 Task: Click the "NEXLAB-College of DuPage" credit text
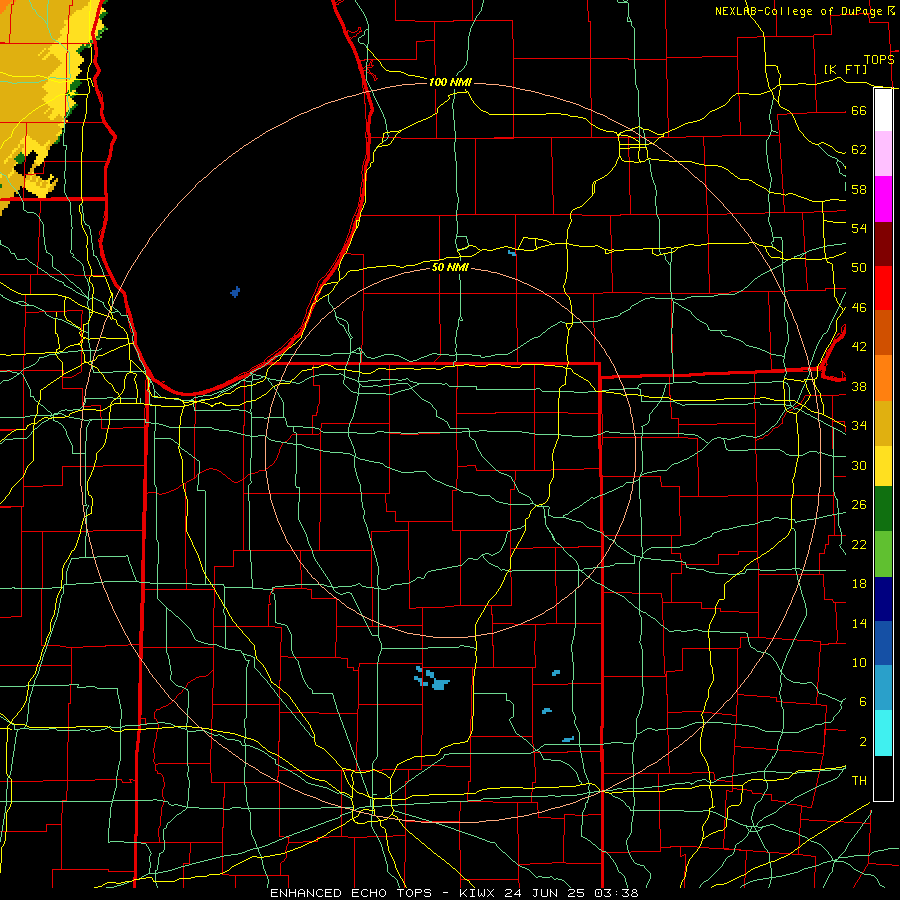(799, 11)
